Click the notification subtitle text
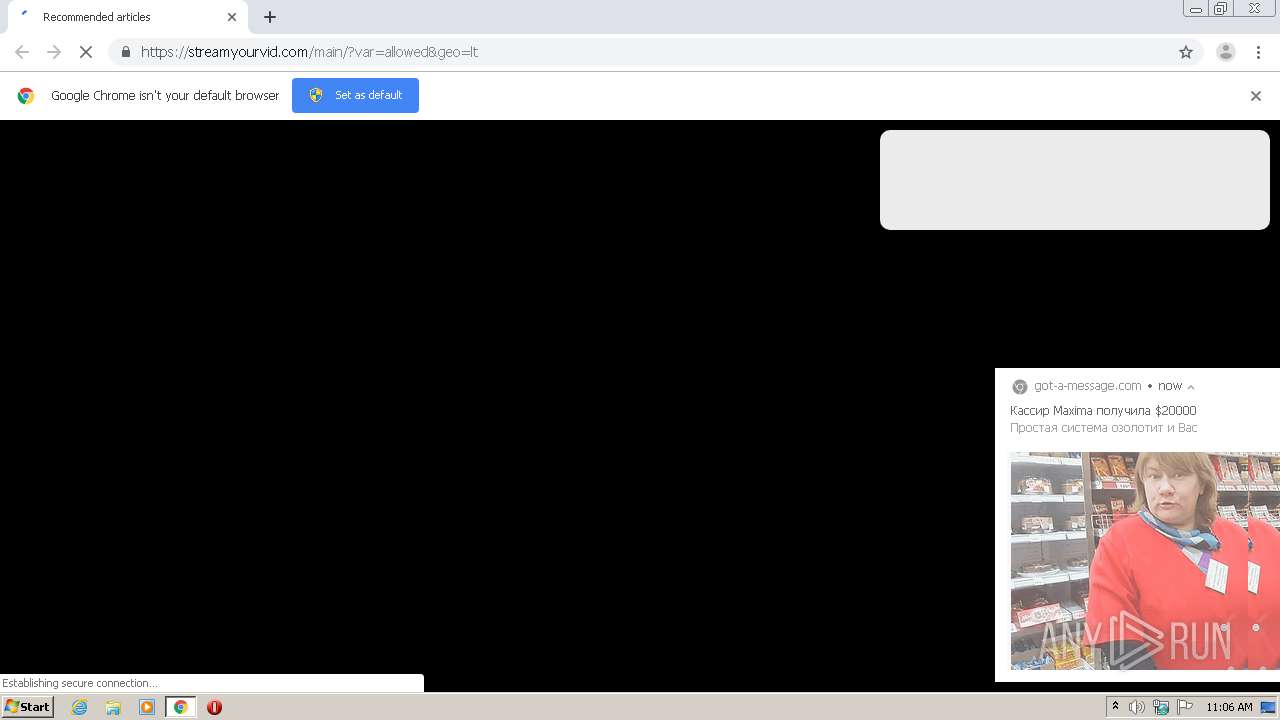Image resolution: width=1280 pixels, height=720 pixels. coord(1103,428)
